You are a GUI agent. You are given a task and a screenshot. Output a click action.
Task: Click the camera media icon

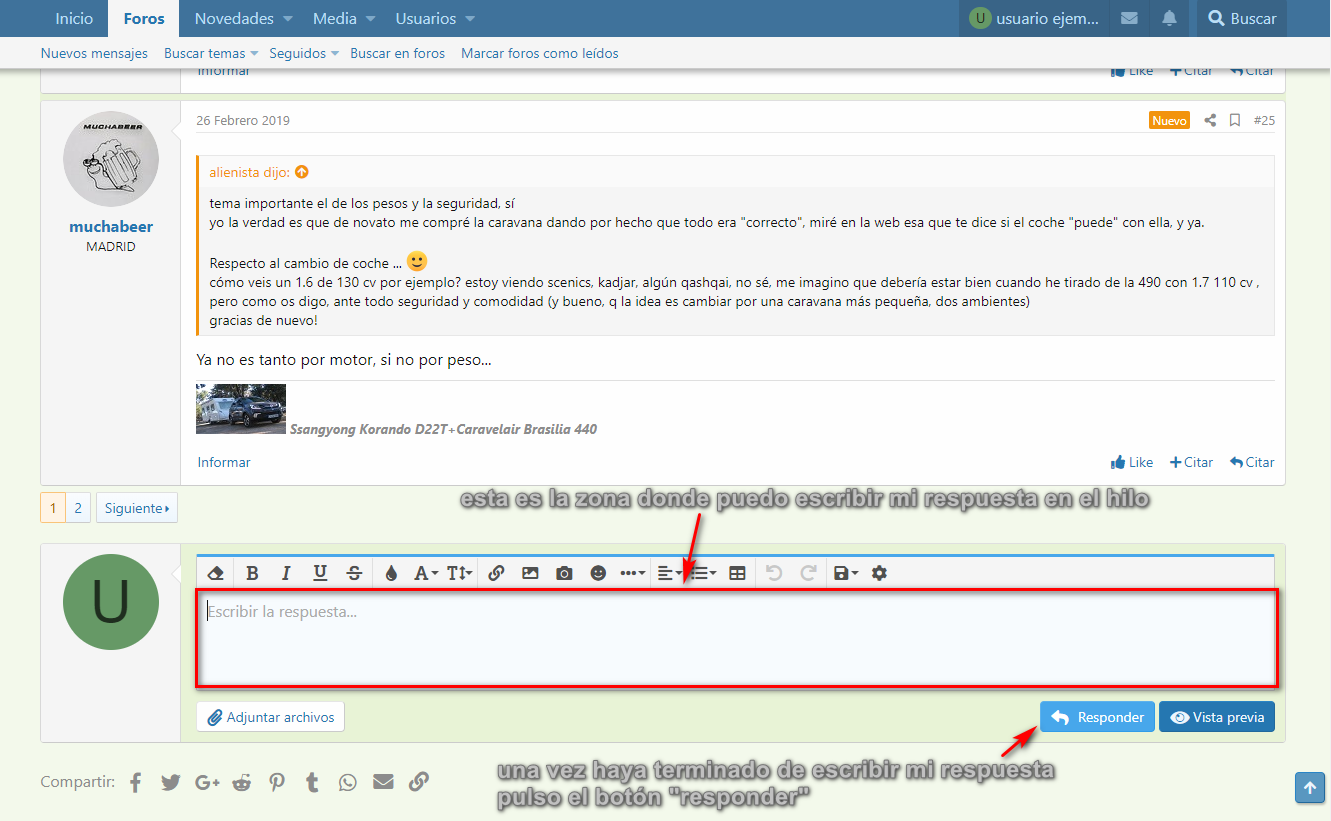(x=564, y=573)
